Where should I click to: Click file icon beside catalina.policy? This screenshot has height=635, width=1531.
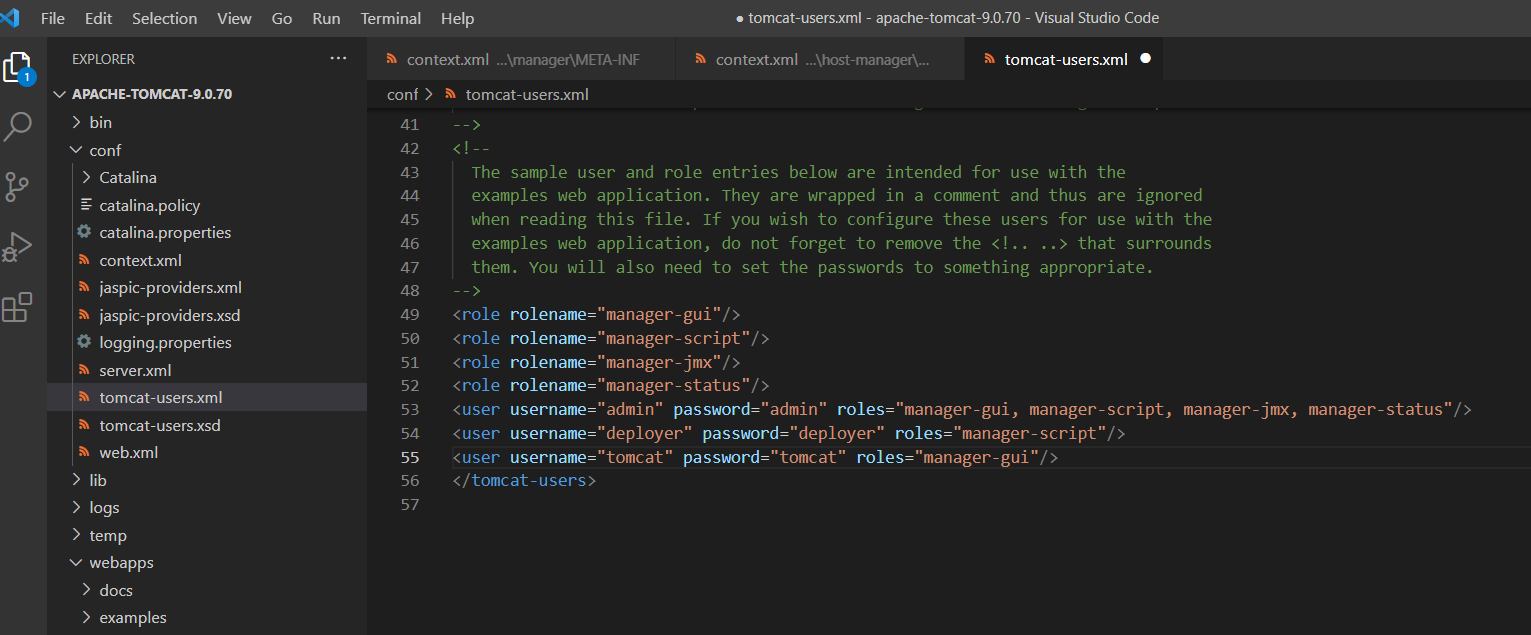[84, 205]
